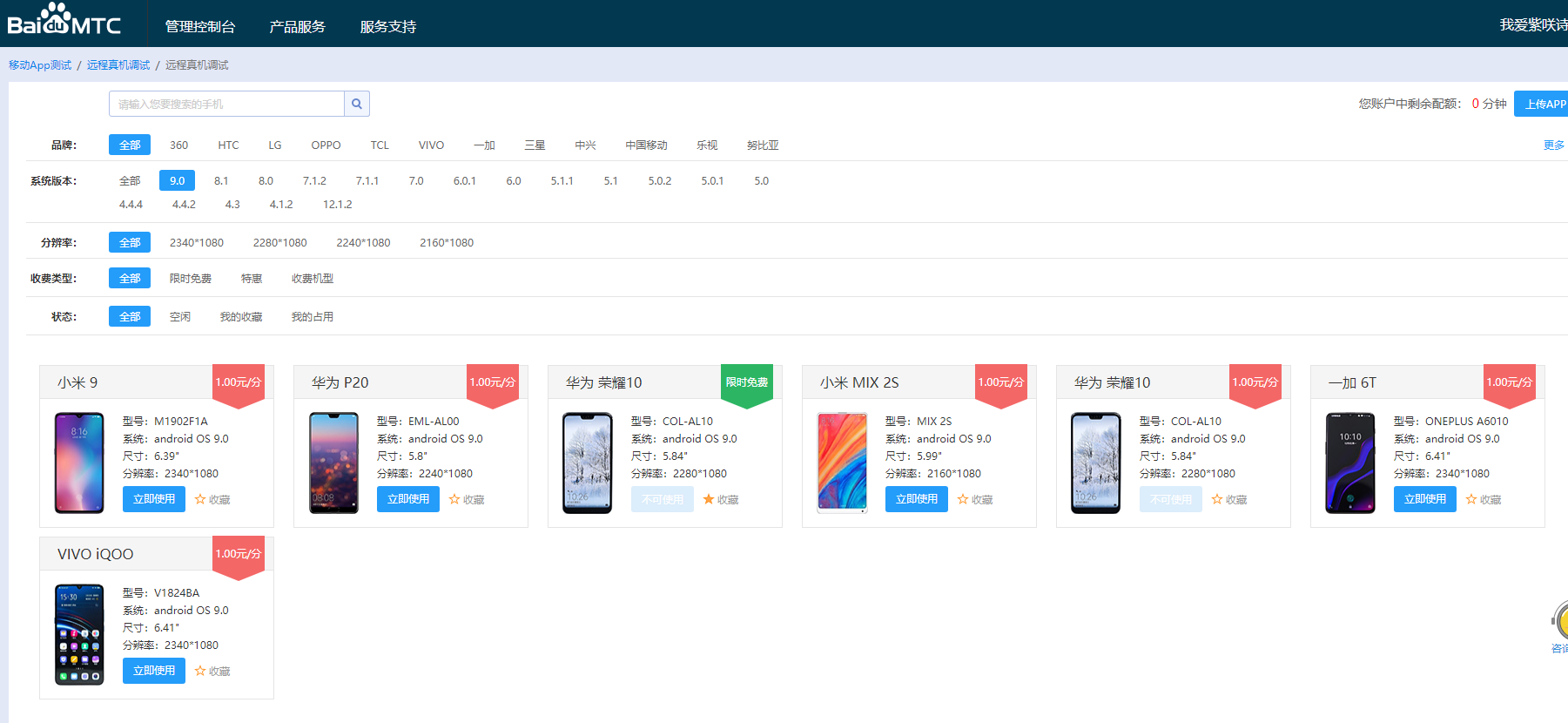Favorite the VIVO iQOO star

(200, 671)
